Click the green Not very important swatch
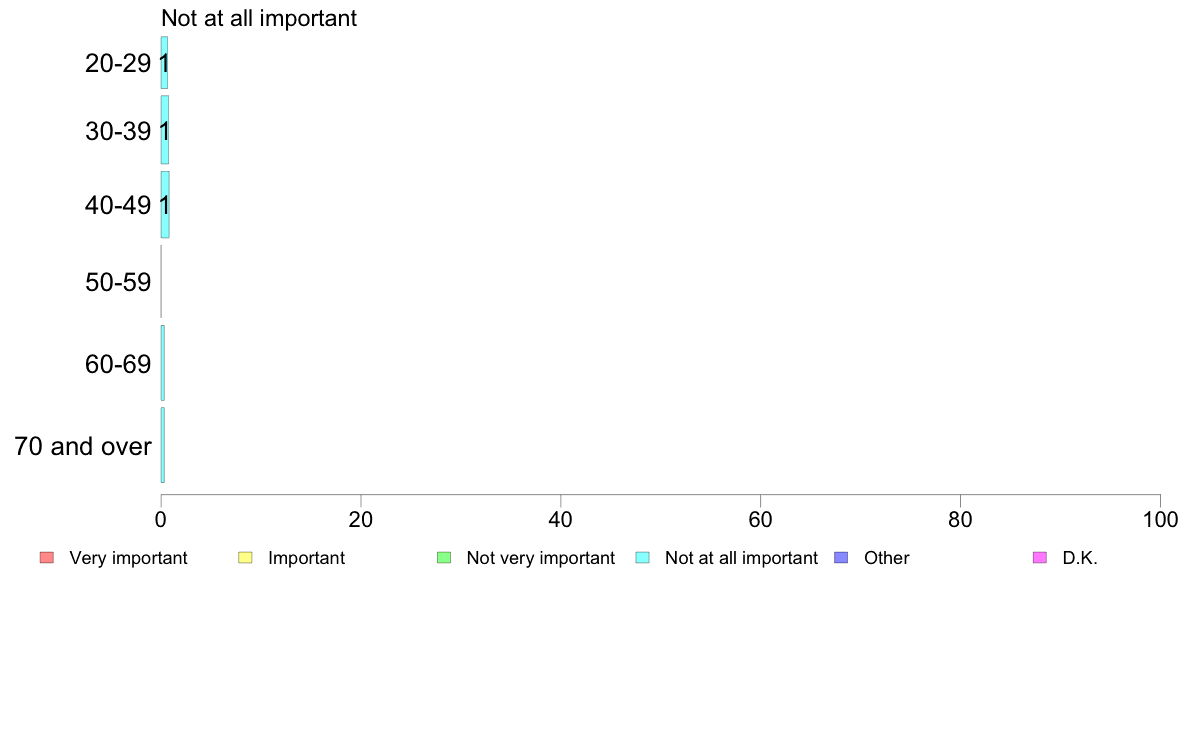Viewport: 1188px width, 736px height. (x=444, y=558)
